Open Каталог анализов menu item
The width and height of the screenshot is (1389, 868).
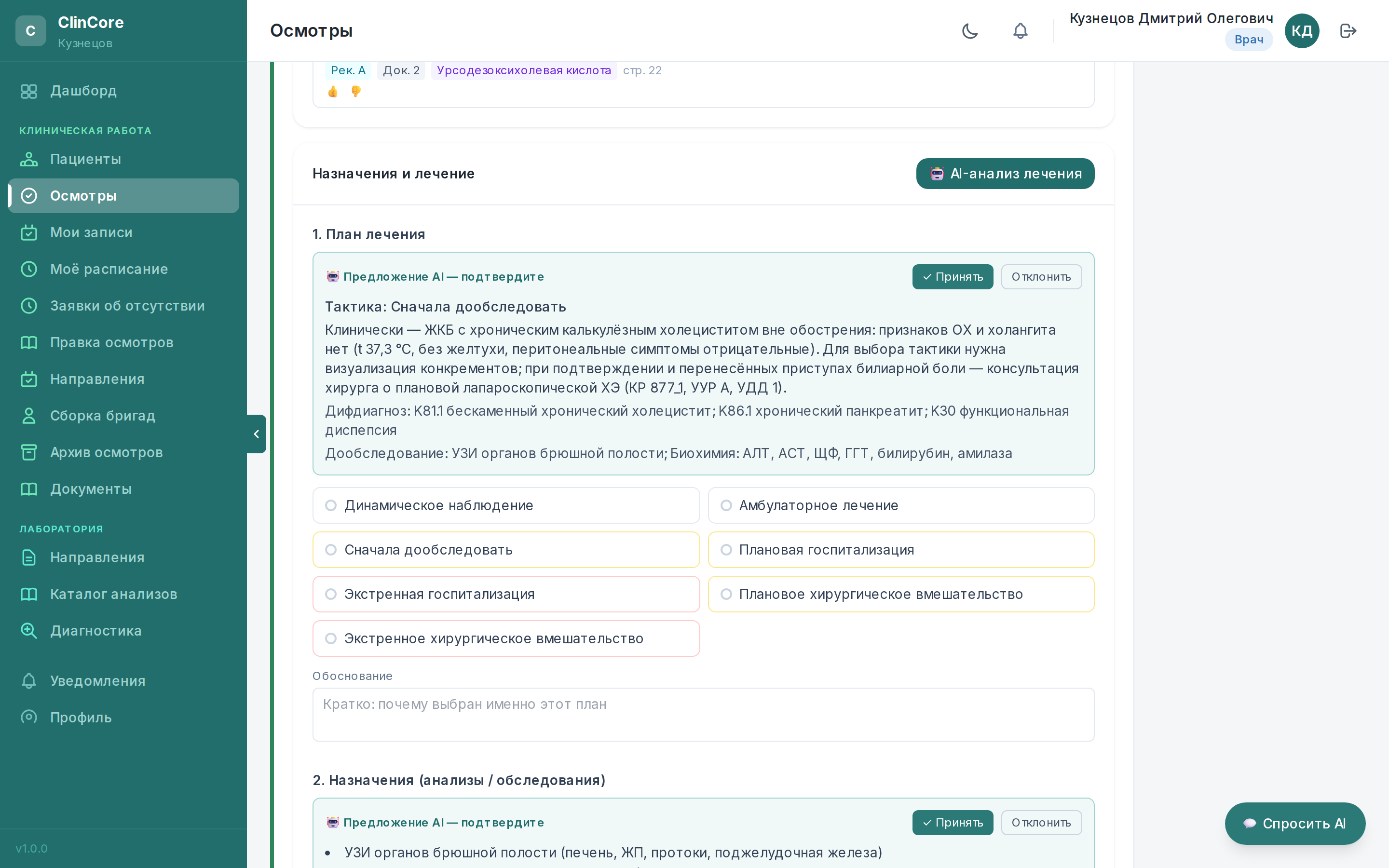(123, 595)
